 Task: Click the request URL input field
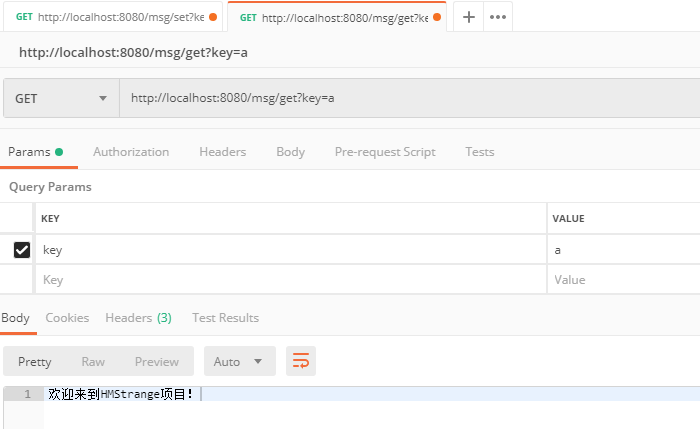[409, 98]
